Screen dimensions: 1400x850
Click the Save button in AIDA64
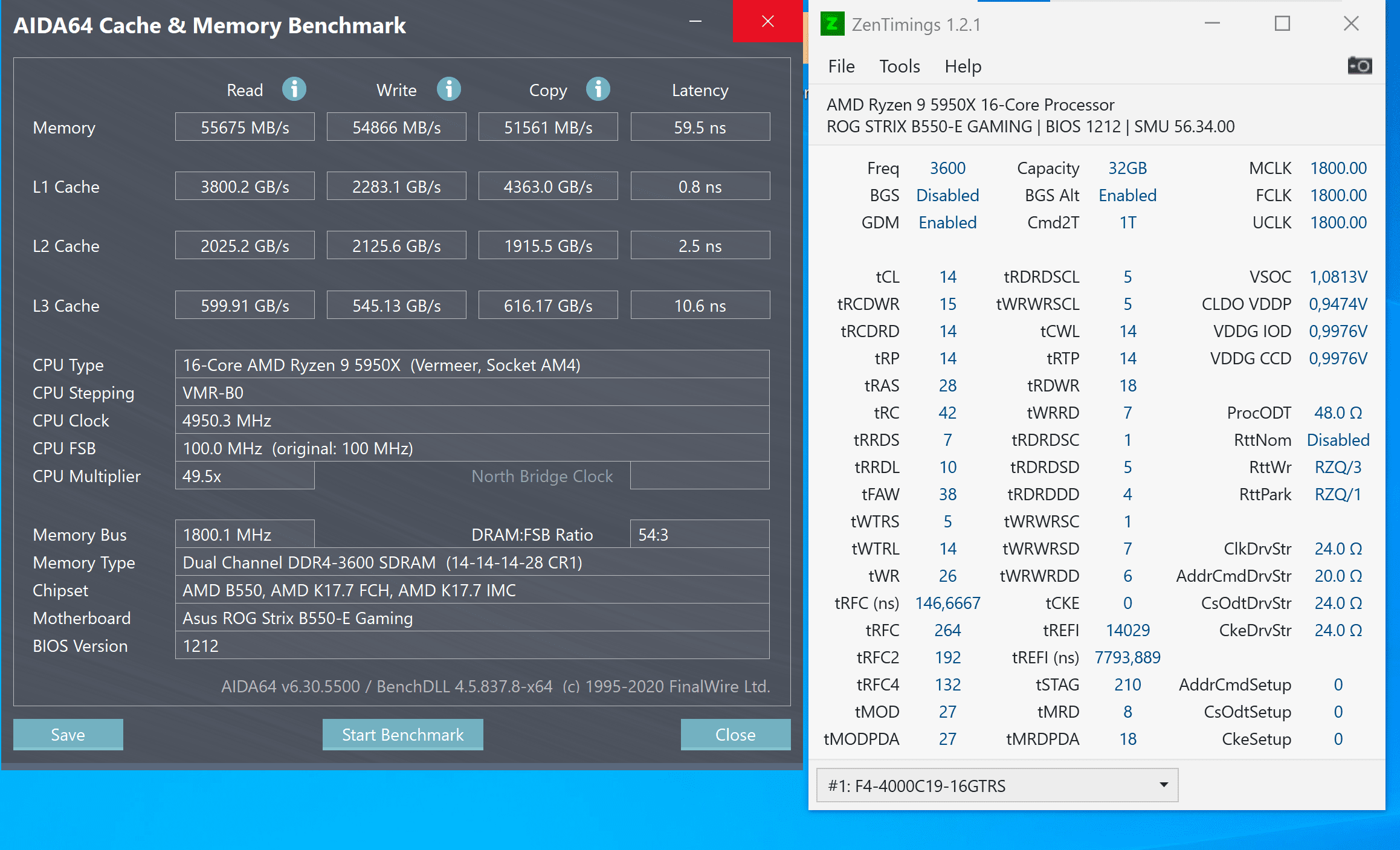68,735
